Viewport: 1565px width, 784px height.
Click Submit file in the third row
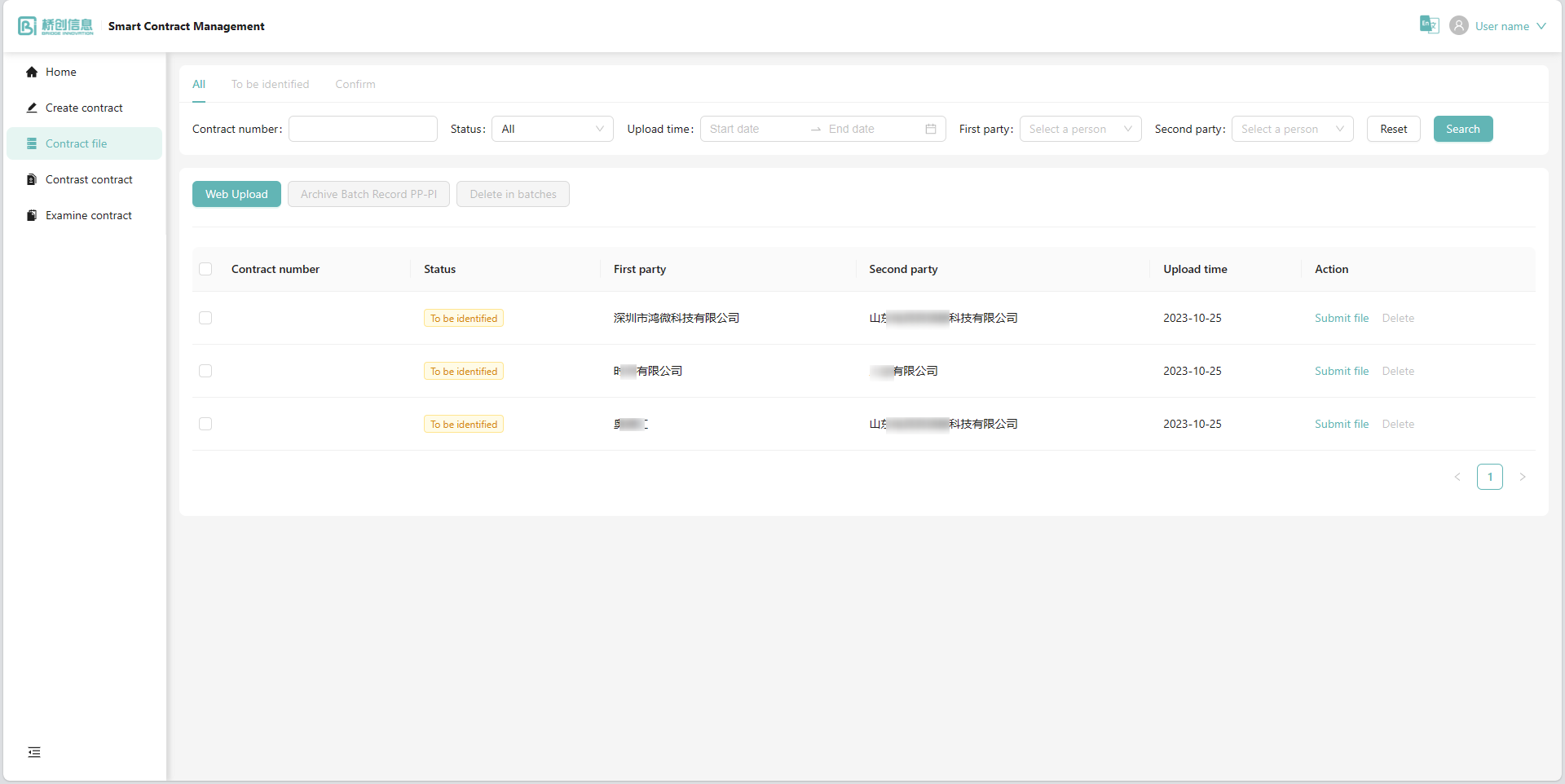pos(1342,424)
